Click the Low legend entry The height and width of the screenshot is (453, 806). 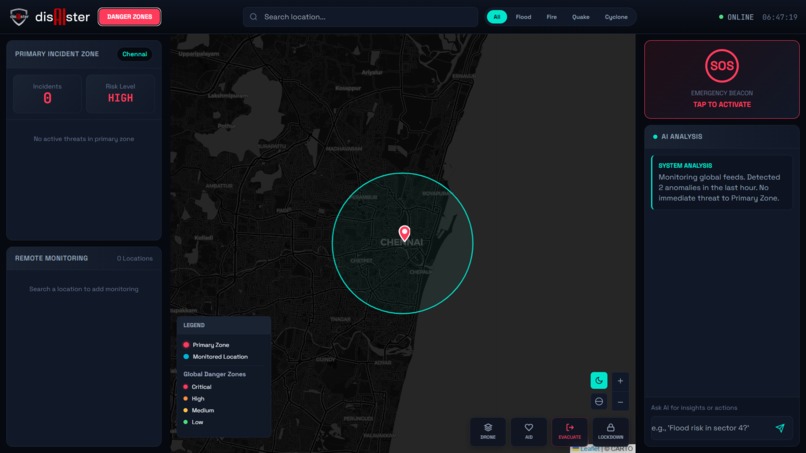[193, 422]
